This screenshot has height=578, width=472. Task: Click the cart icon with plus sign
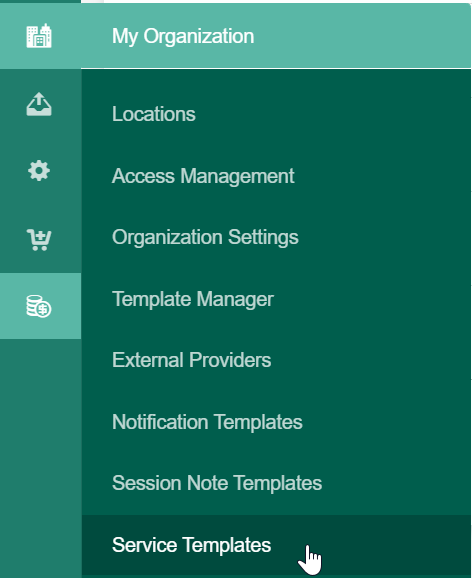click(39, 240)
